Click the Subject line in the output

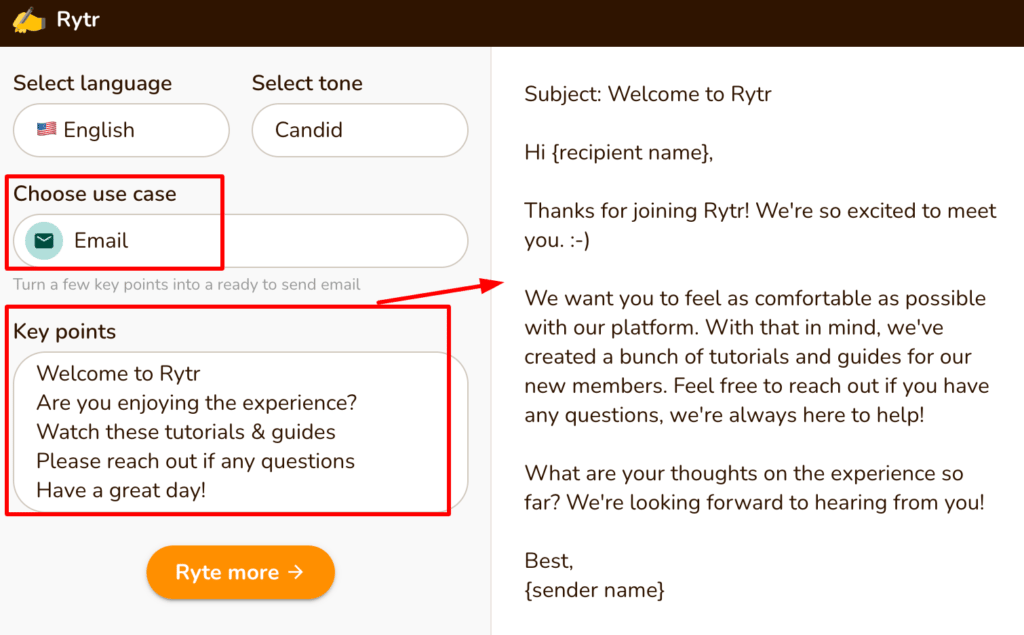(647, 95)
